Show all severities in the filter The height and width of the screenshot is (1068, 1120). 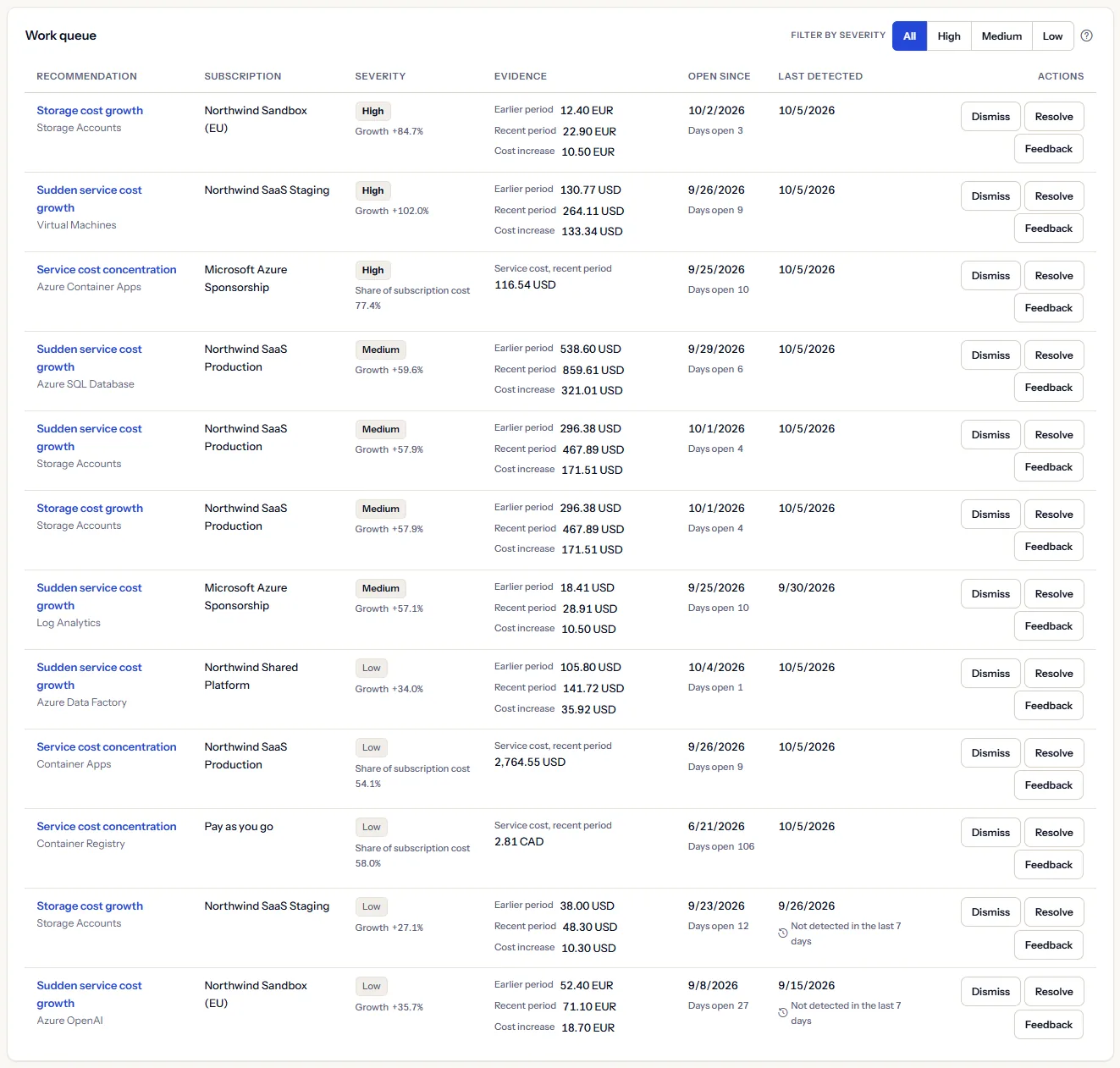pos(909,36)
